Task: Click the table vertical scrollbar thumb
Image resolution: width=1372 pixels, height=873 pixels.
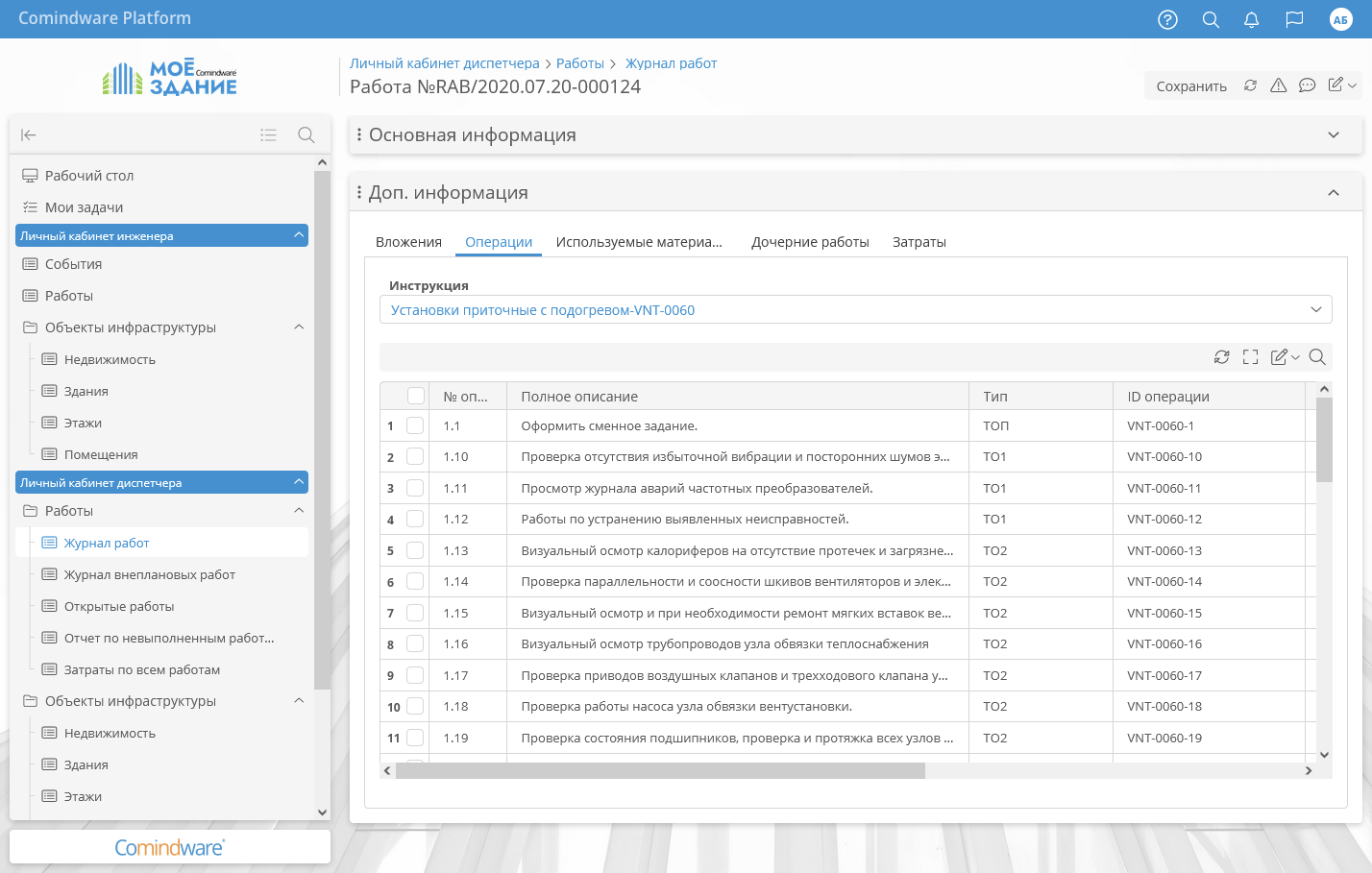Action: click(1324, 440)
